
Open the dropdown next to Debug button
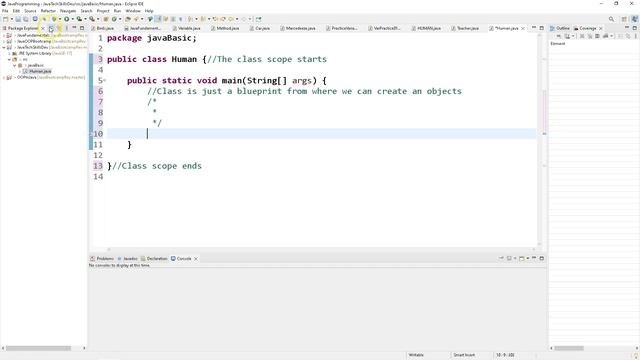60,19
